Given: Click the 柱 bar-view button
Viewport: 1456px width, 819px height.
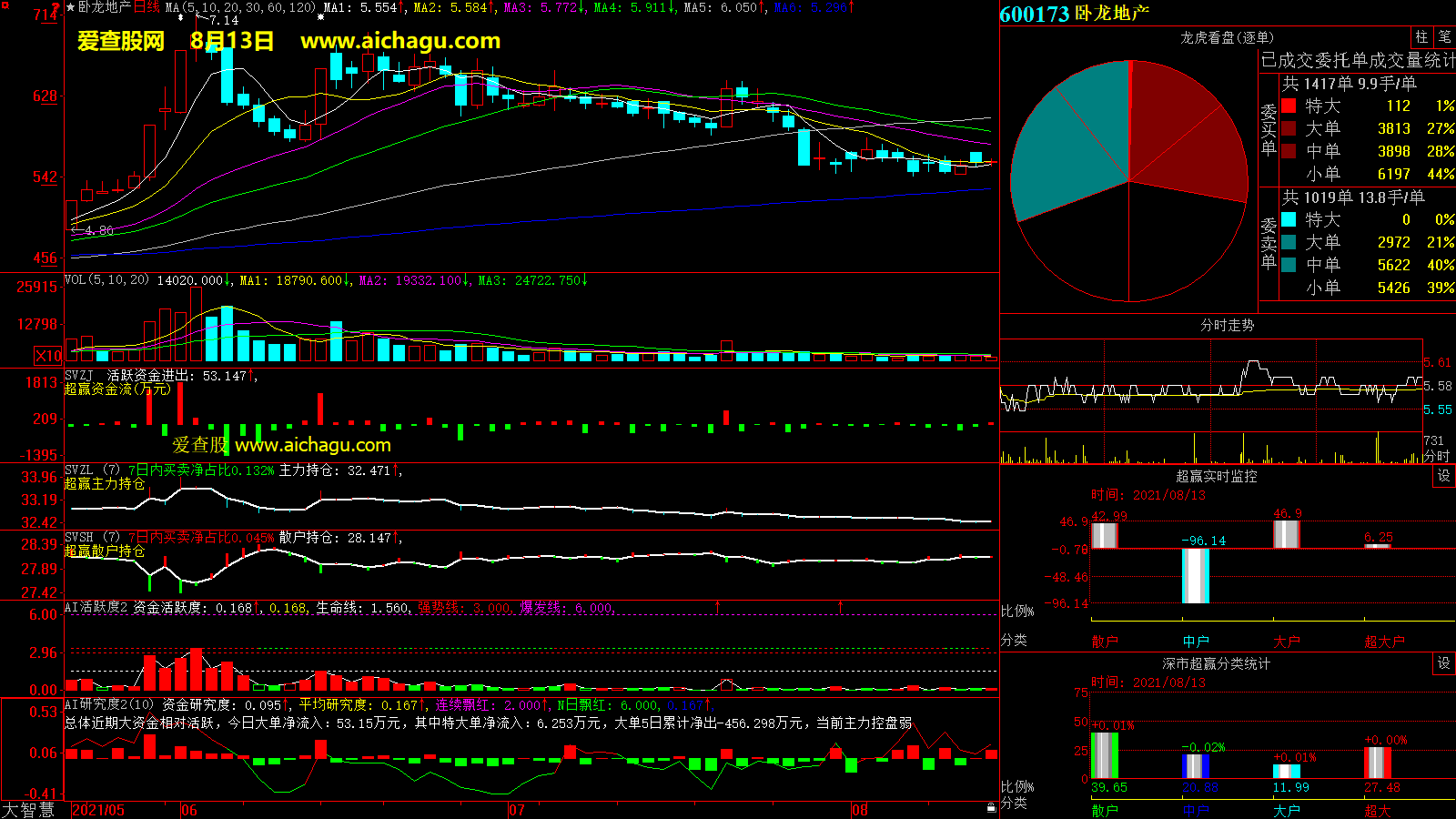Looking at the screenshot, I should [x=1421, y=36].
